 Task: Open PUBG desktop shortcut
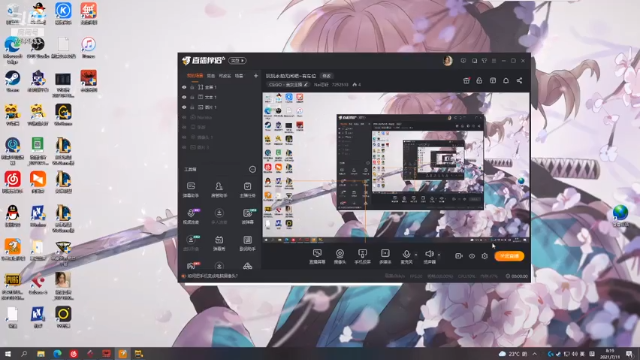coord(13,286)
